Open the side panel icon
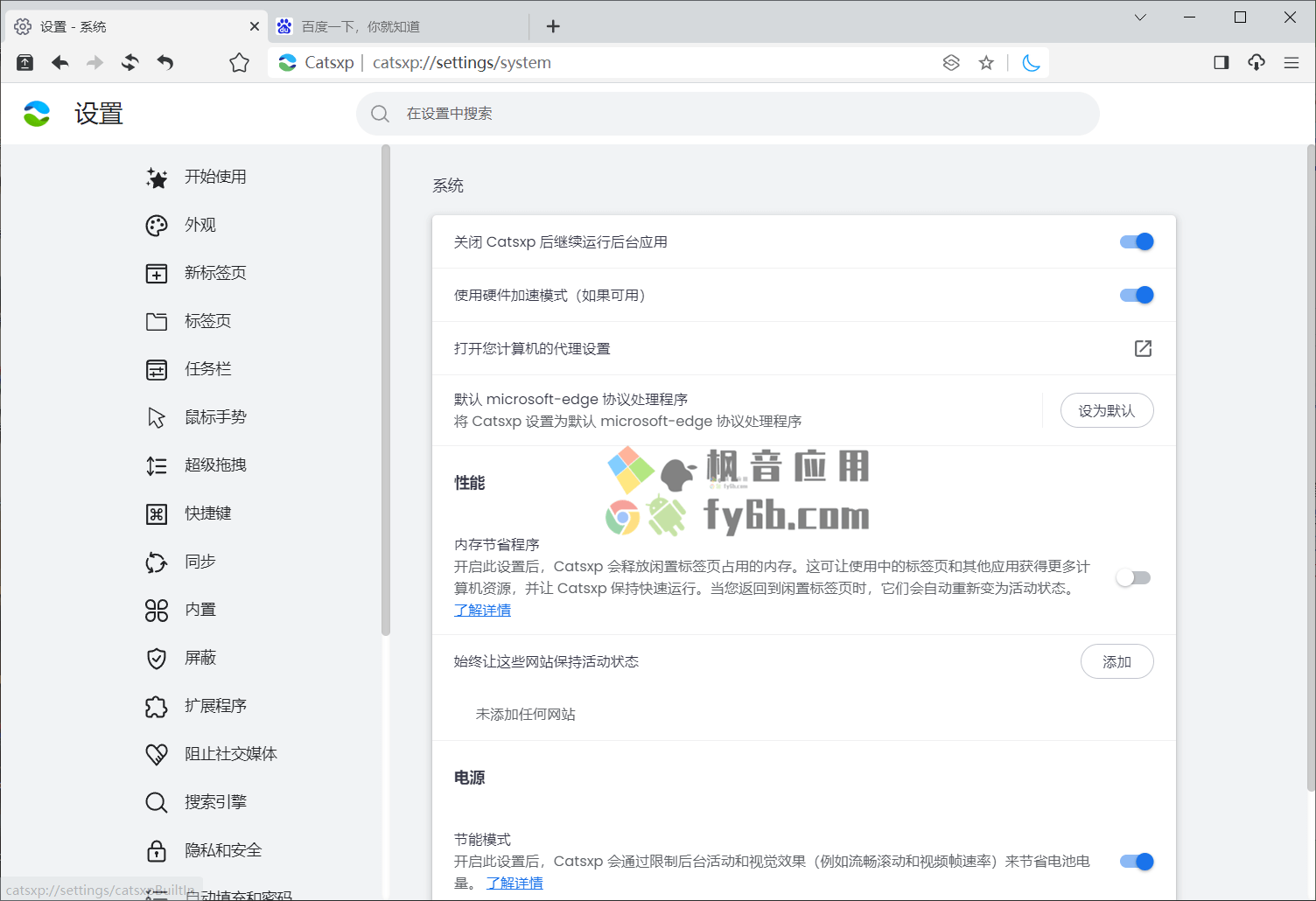This screenshot has width=1316, height=901. 1221,62
